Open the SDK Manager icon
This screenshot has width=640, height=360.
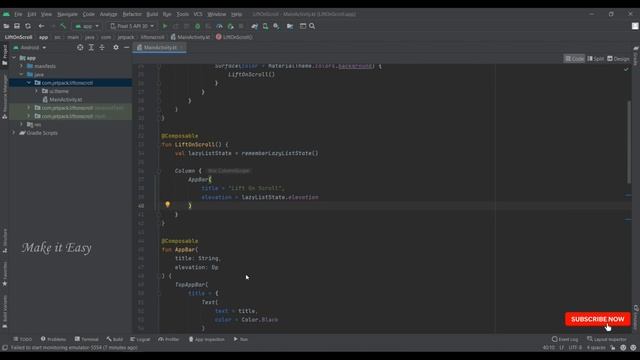pyautogui.click(x=276, y=26)
